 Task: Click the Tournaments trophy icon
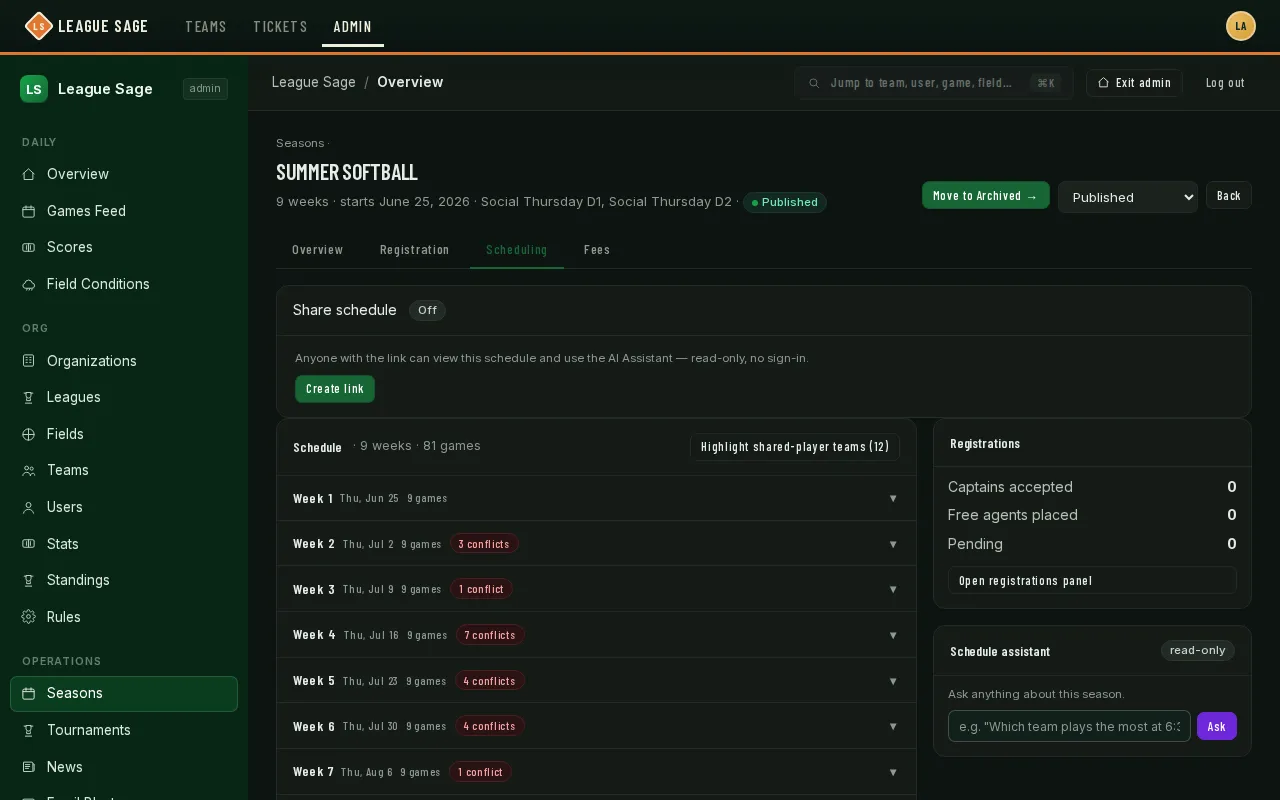click(x=29, y=730)
